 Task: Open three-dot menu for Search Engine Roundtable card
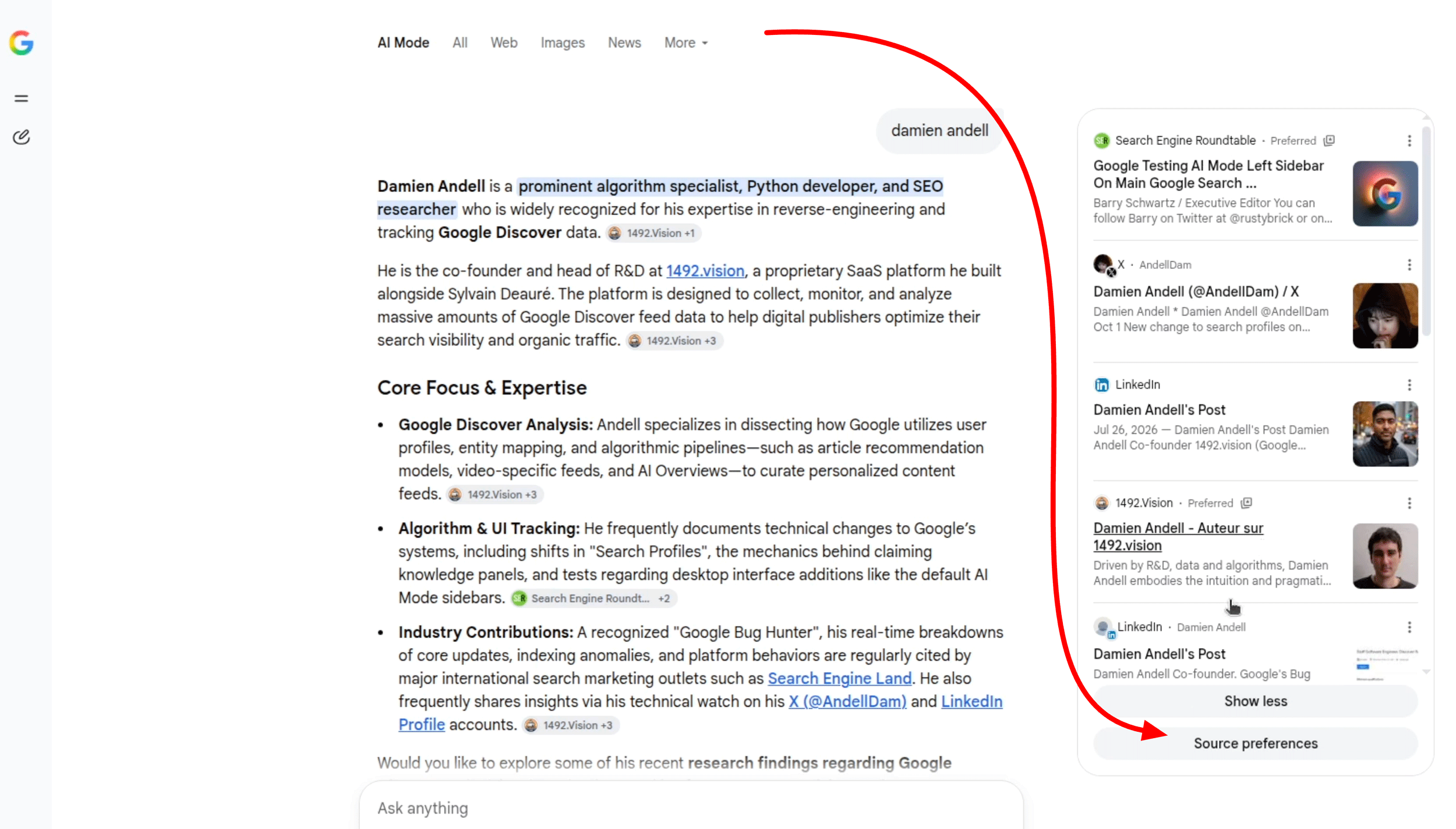(1409, 141)
